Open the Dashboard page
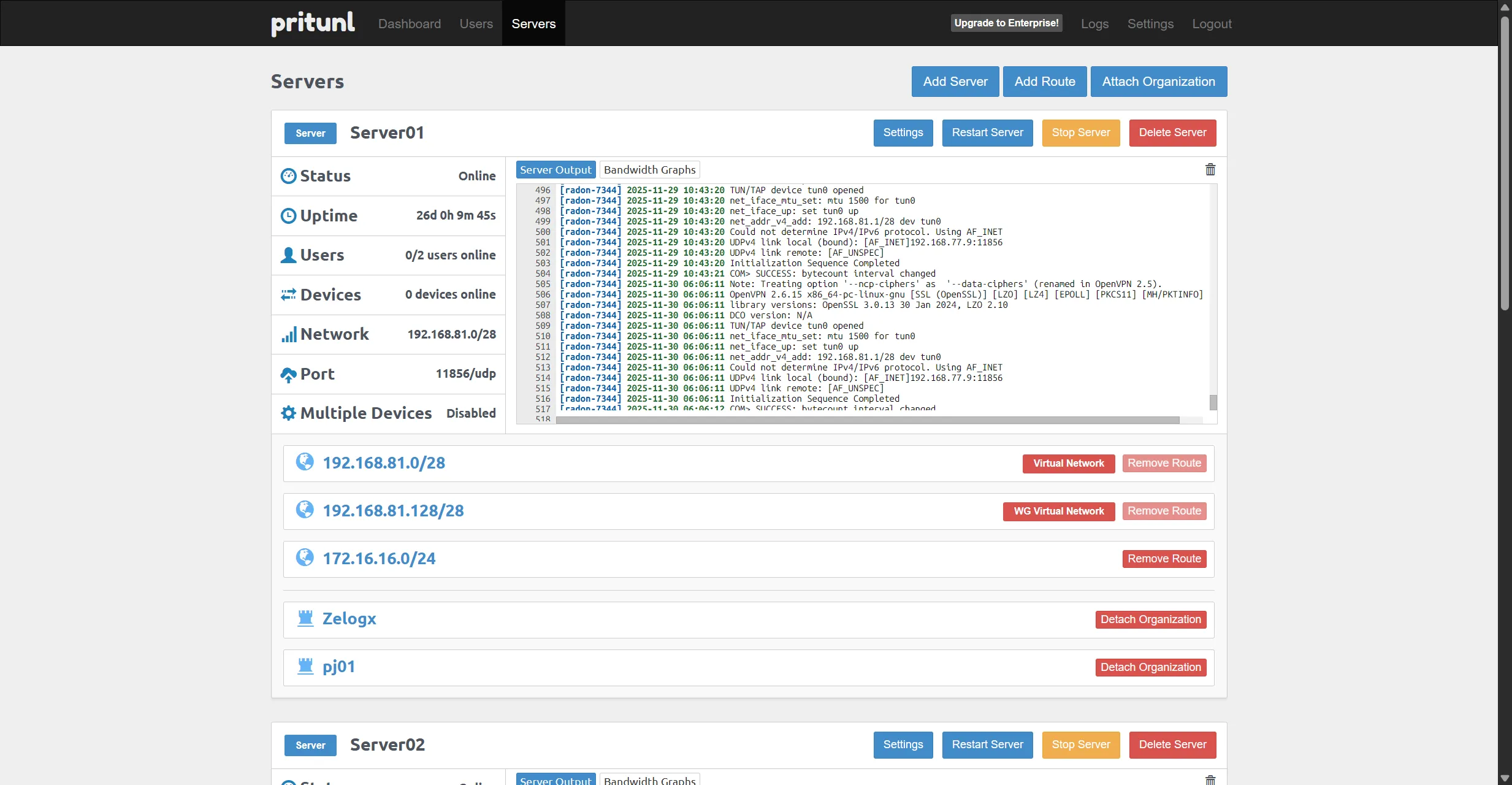This screenshot has width=1512, height=785. 409,23
